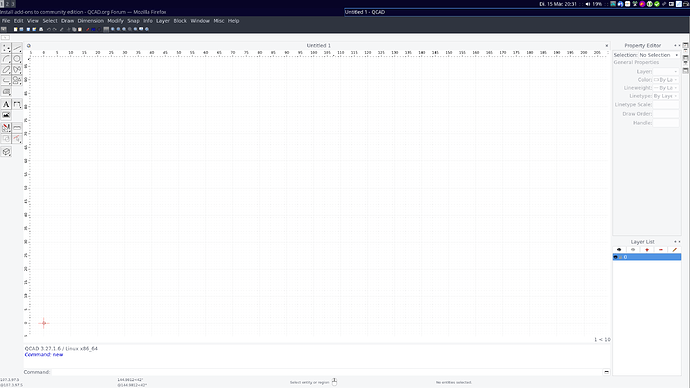Open the Draw menu
Screen dimensions: 690x388
click(x=67, y=21)
